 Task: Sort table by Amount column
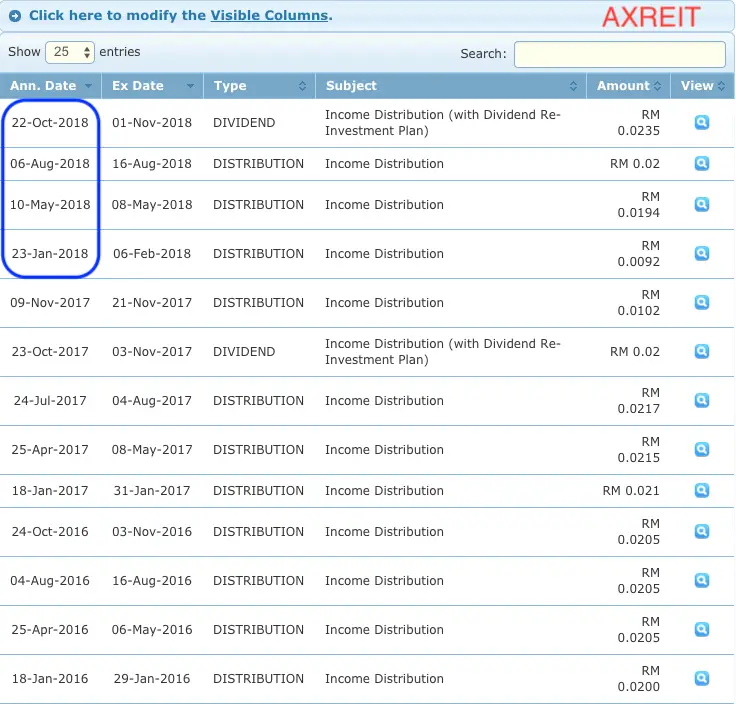click(x=629, y=86)
